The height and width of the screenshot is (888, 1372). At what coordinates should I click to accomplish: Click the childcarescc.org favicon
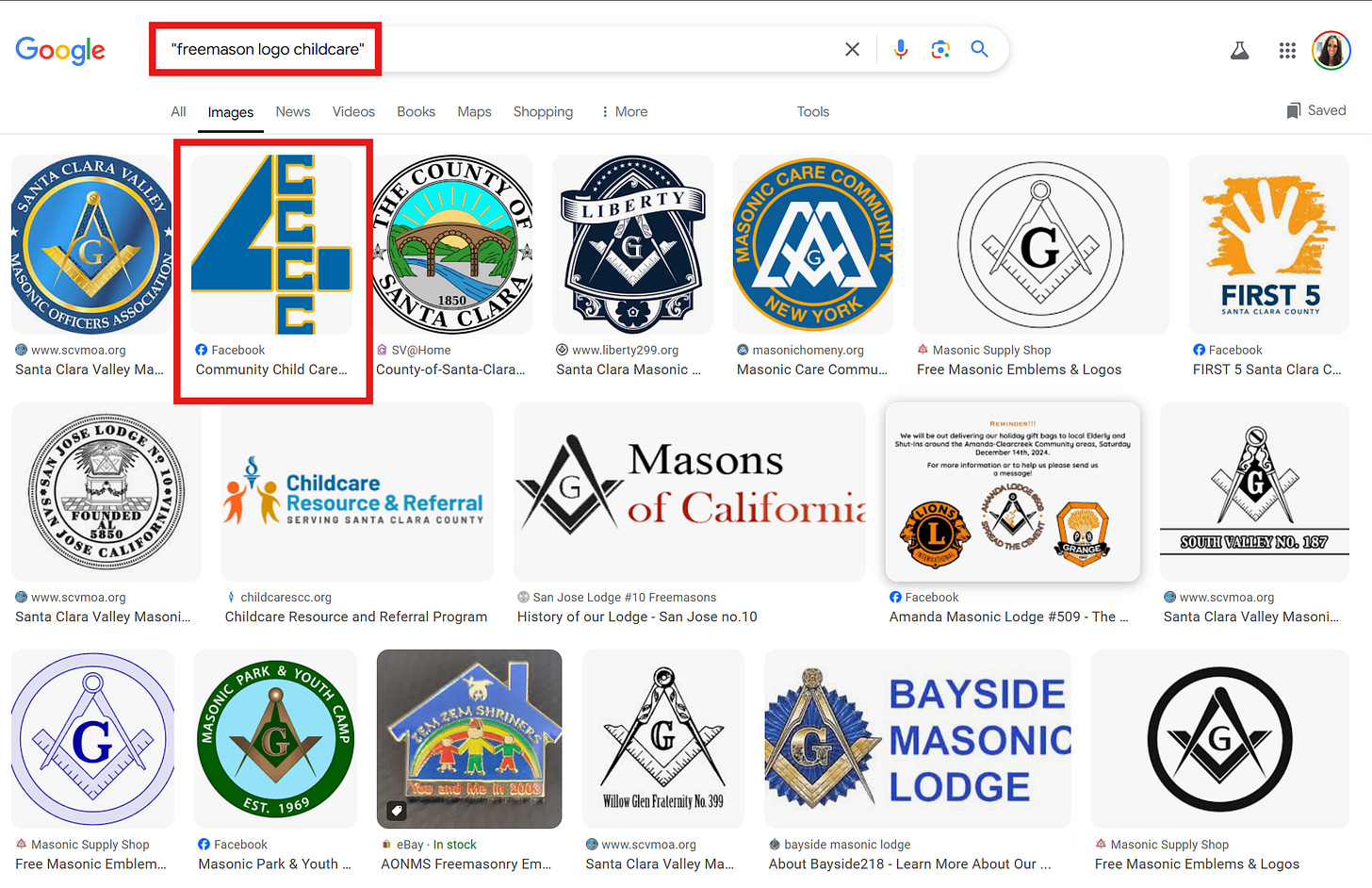[231, 597]
